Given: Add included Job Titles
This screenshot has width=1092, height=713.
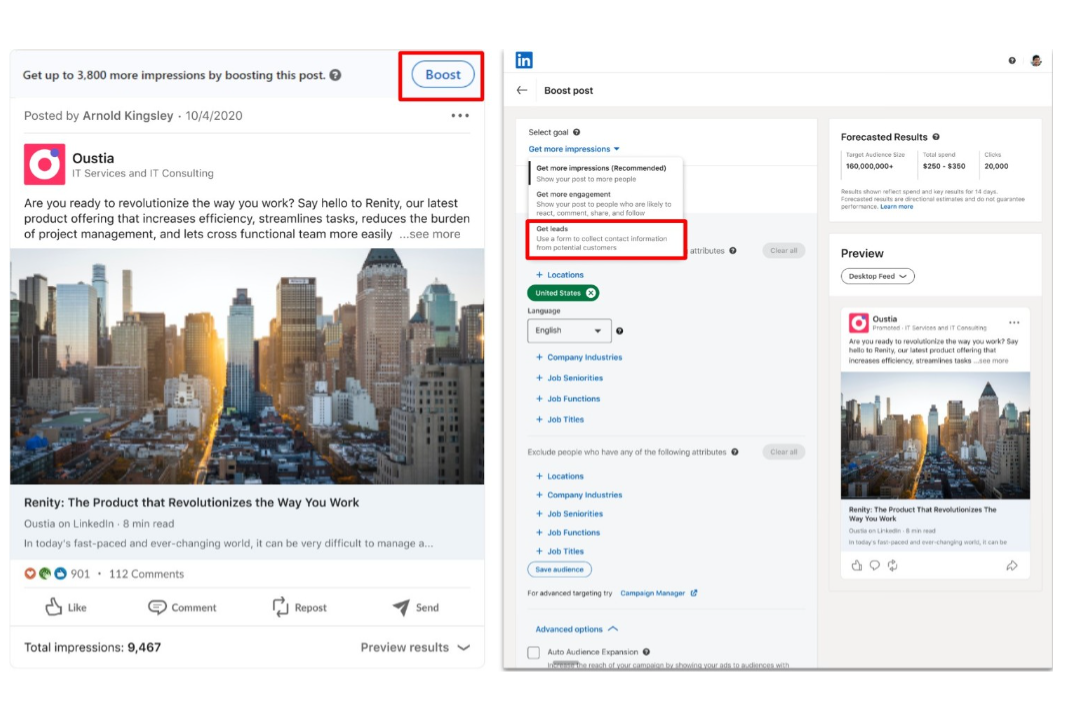Looking at the screenshot, I should 560,420.
